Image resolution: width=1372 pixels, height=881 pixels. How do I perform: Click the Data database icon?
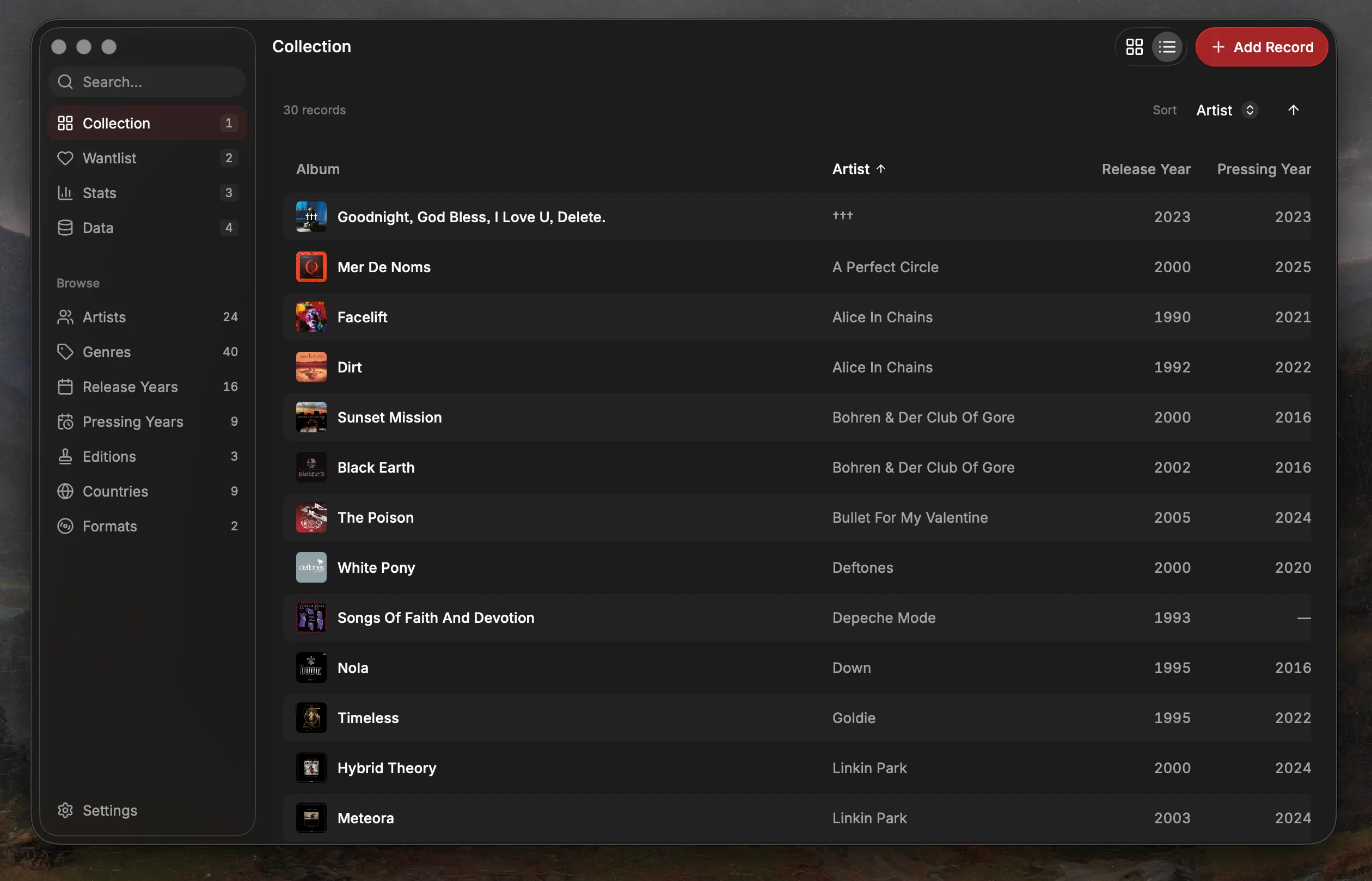pos(65,228)
